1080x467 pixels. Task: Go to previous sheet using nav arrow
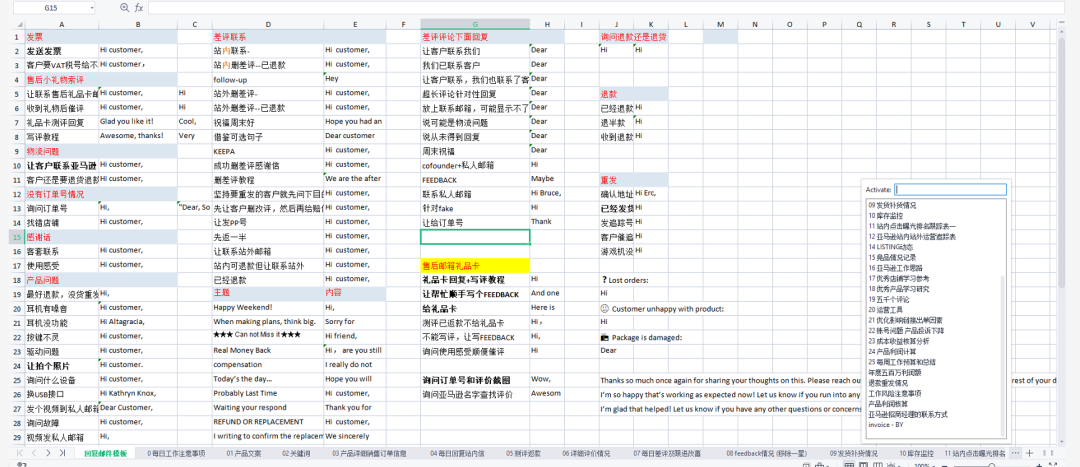pos(34,453)
